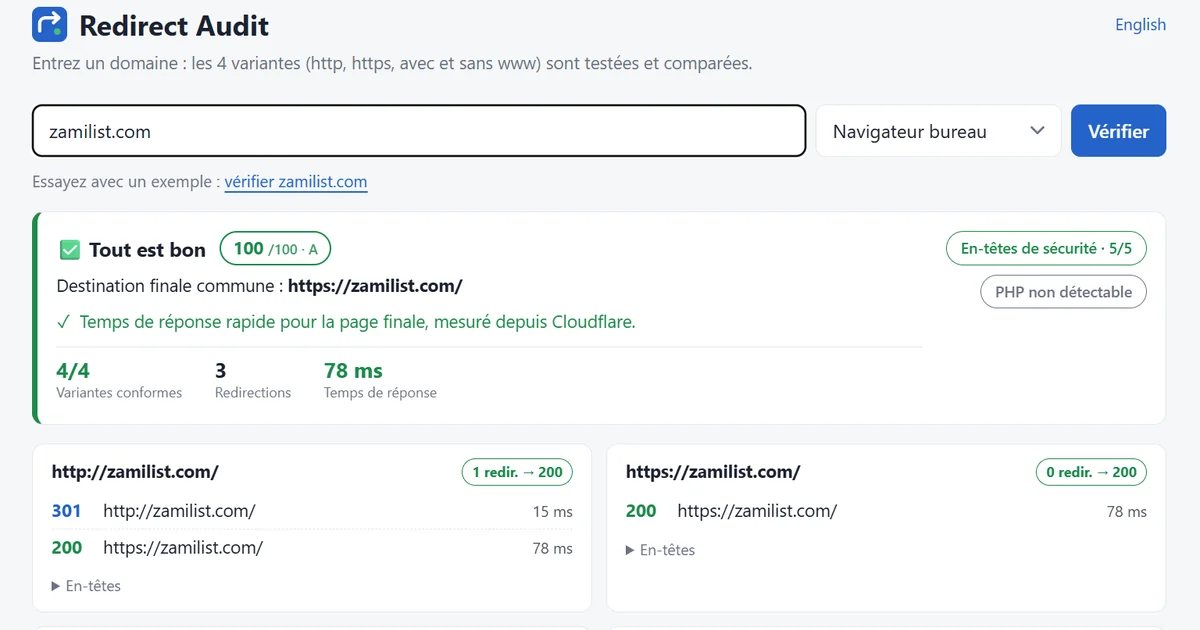This screenshot has width=1200, height=630.
Task: Select the common final destination URL https://zamilist.com/
Action: click(375, 286)
